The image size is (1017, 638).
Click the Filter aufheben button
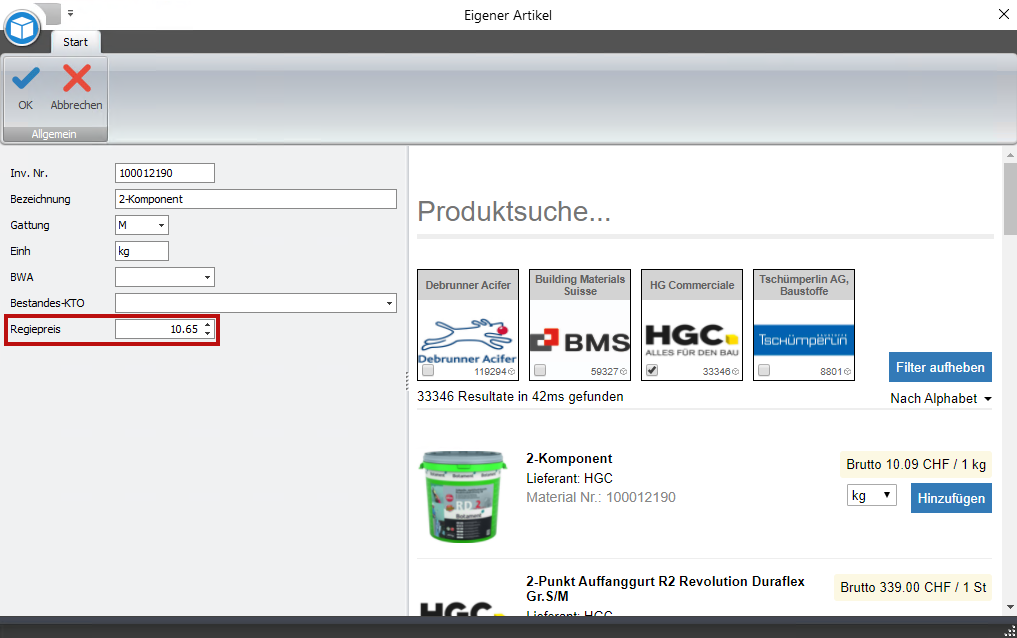[x=939, y=367]
